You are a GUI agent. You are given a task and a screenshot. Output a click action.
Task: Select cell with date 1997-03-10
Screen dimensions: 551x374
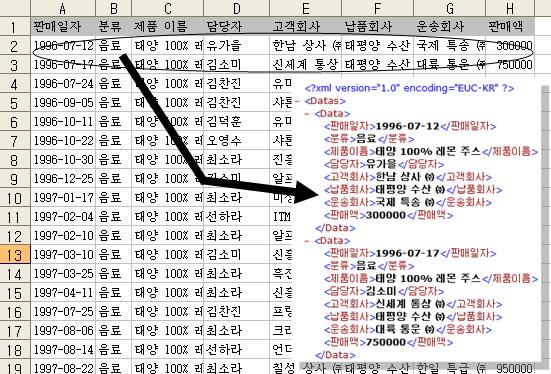(63, 254)
